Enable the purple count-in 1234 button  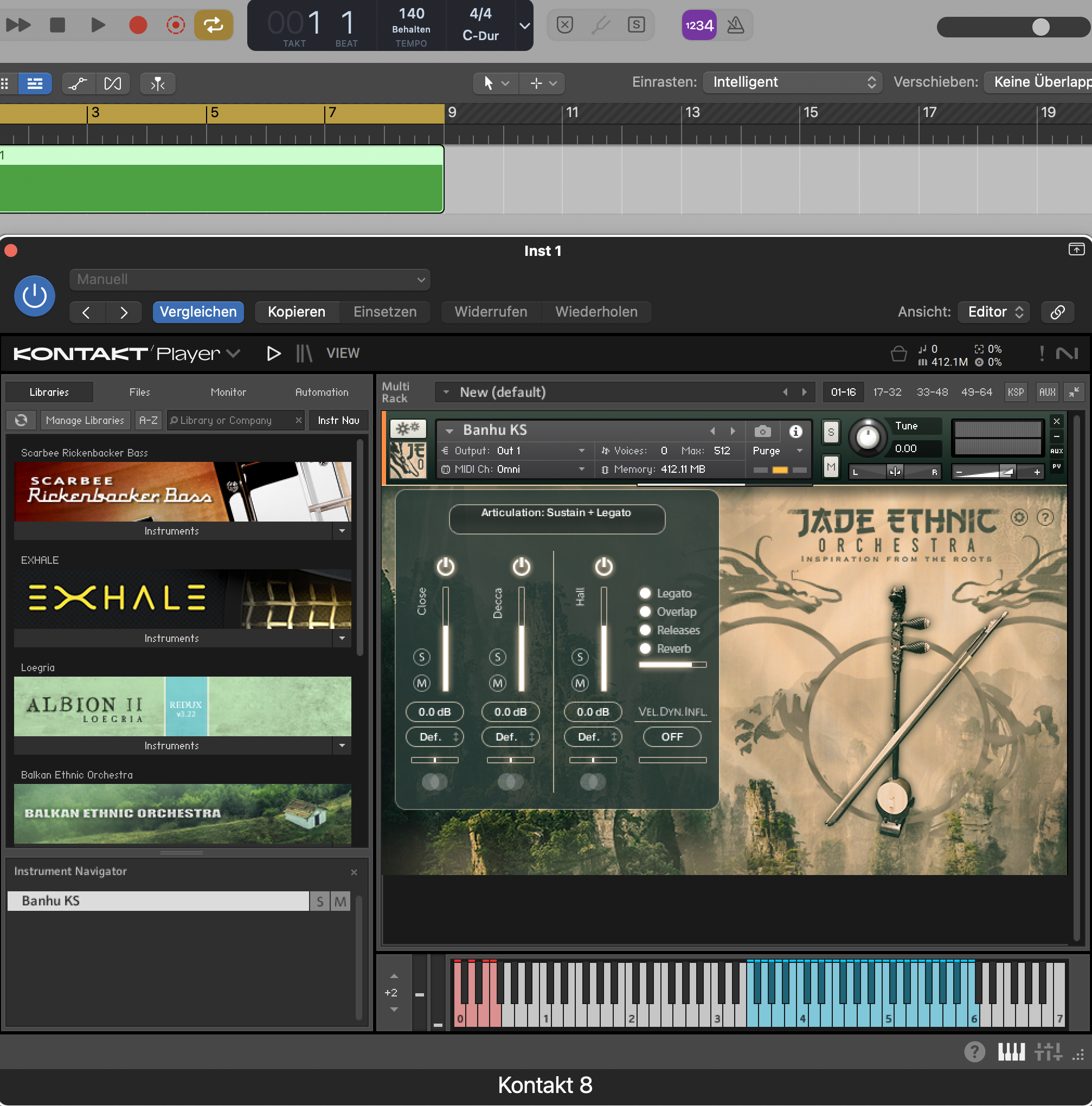(x=698, y=25)
